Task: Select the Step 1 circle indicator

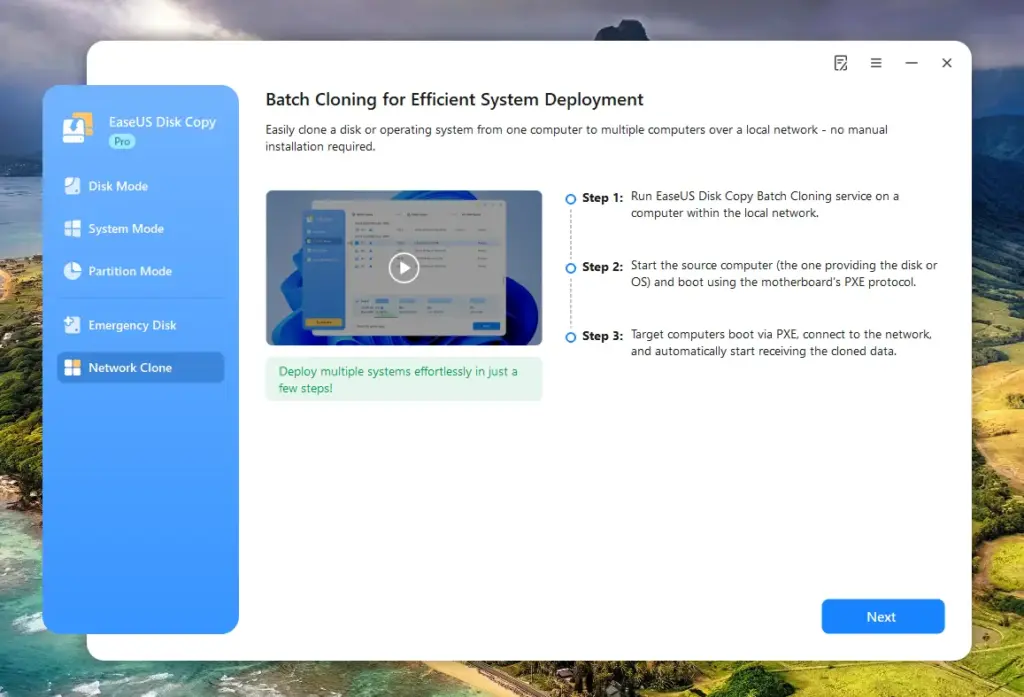Action: pos(570,196)
